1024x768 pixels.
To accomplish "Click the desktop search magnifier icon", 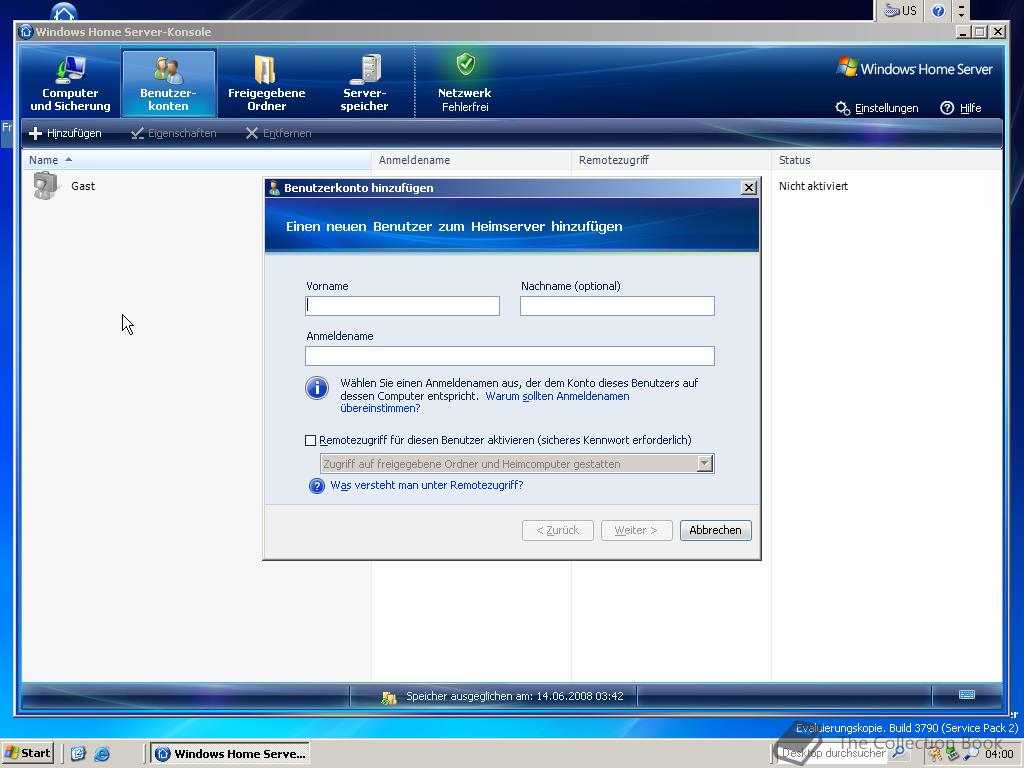I will [x=899, y=753].
